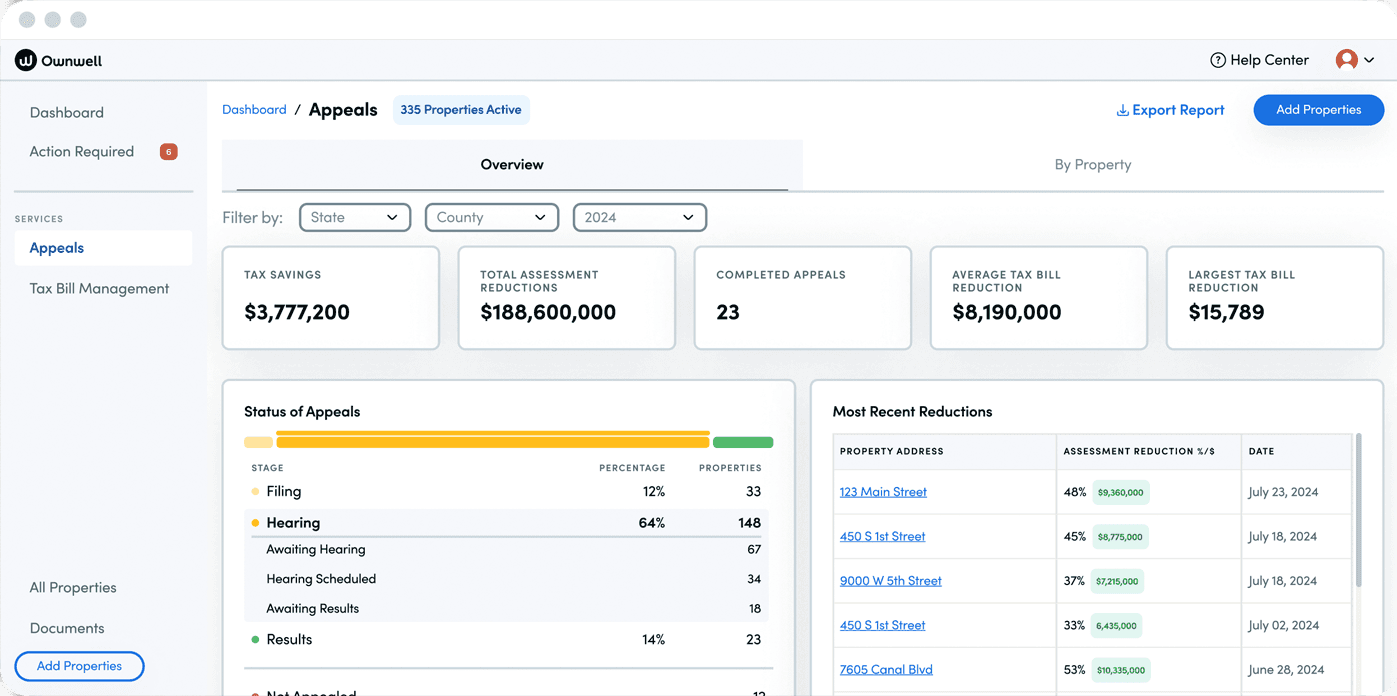Click the Dashboard breadcrumb link
1397x696 pixels.
point(254,110)
